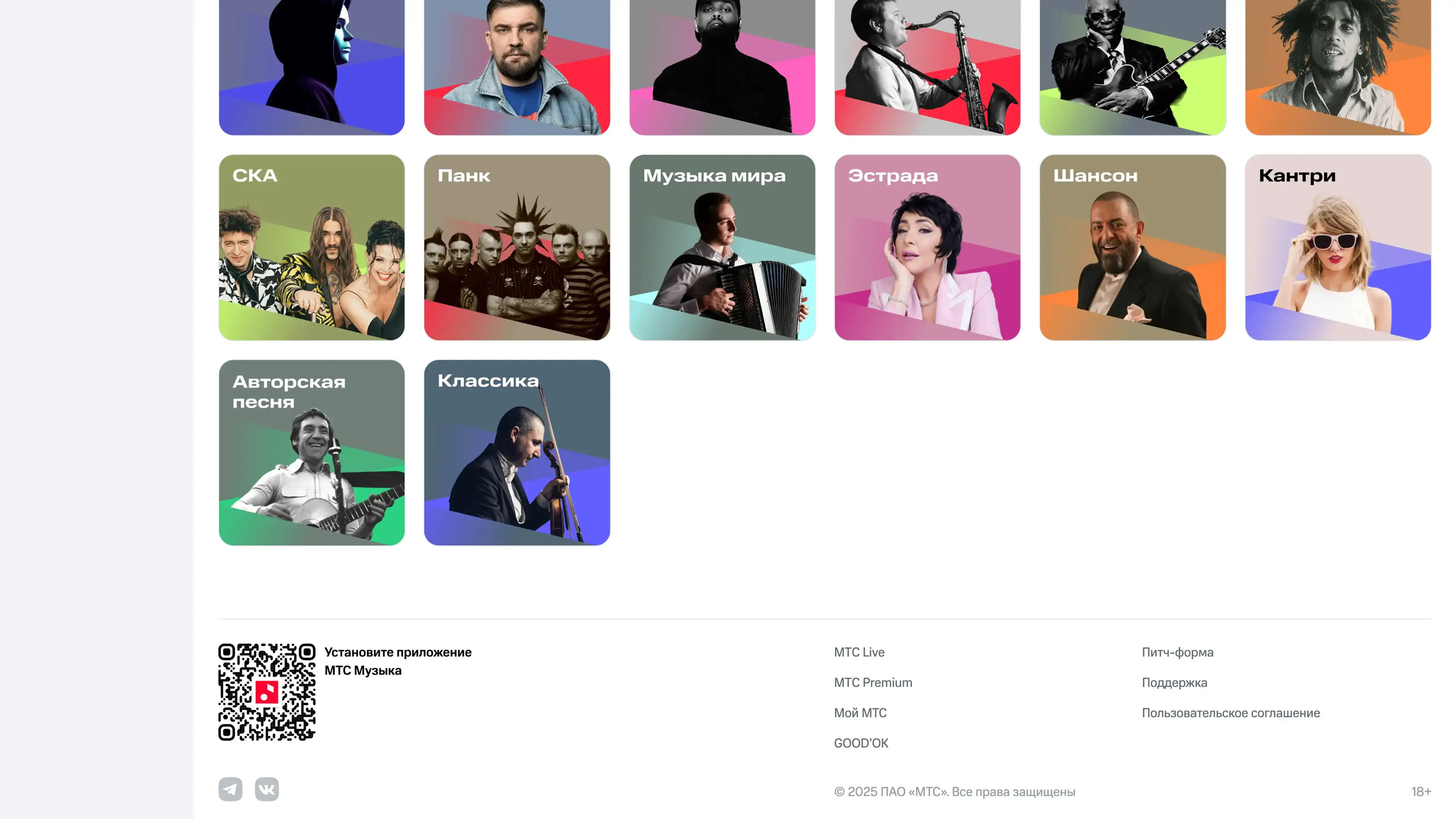The image size is (1456, 819).
Task: Choose the Шансон genre tile
Action: [x=1133, y=248]
